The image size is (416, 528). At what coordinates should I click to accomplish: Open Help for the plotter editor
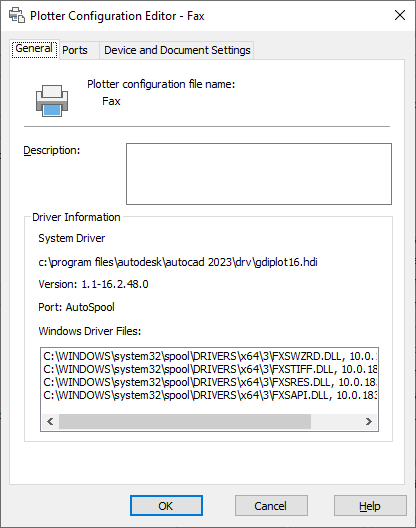pyautogui.click(x=370, y=505)
